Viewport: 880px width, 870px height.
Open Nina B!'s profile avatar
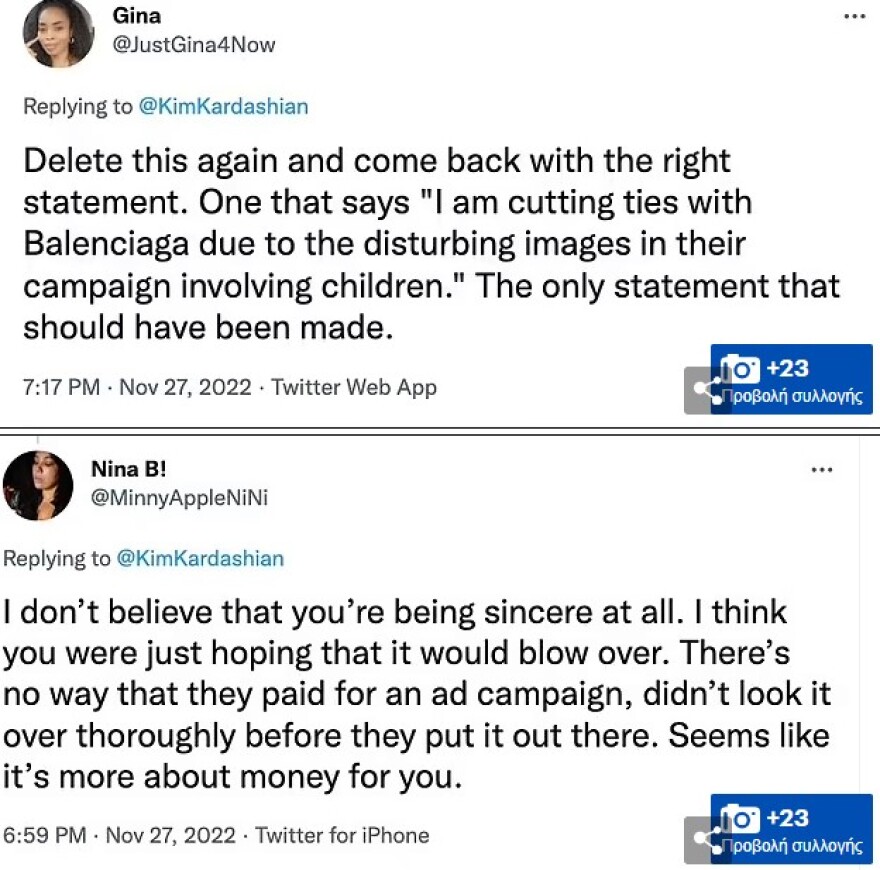(38, 485)
